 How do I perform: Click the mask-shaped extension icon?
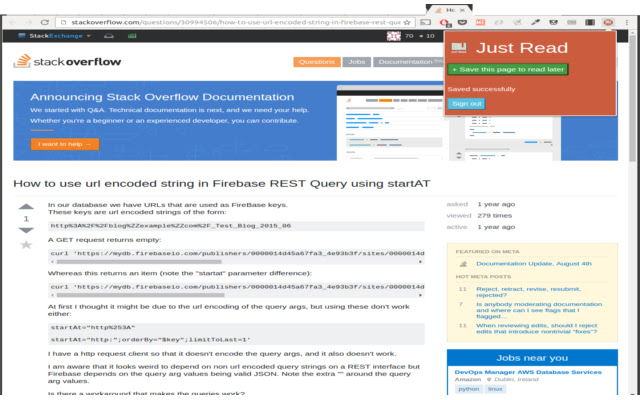553,22
